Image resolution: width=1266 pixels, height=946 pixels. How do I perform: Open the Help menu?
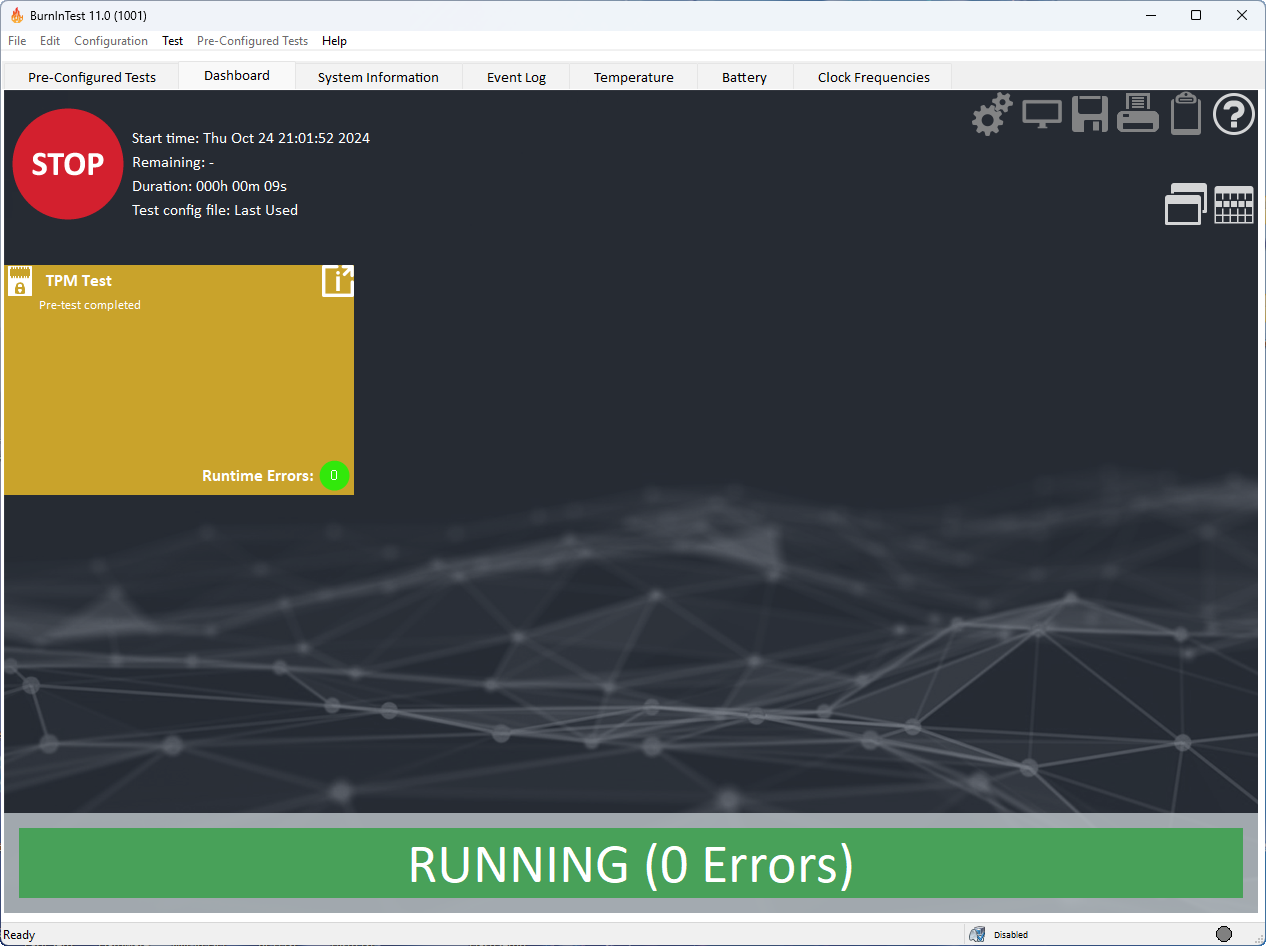coord(334,41)
